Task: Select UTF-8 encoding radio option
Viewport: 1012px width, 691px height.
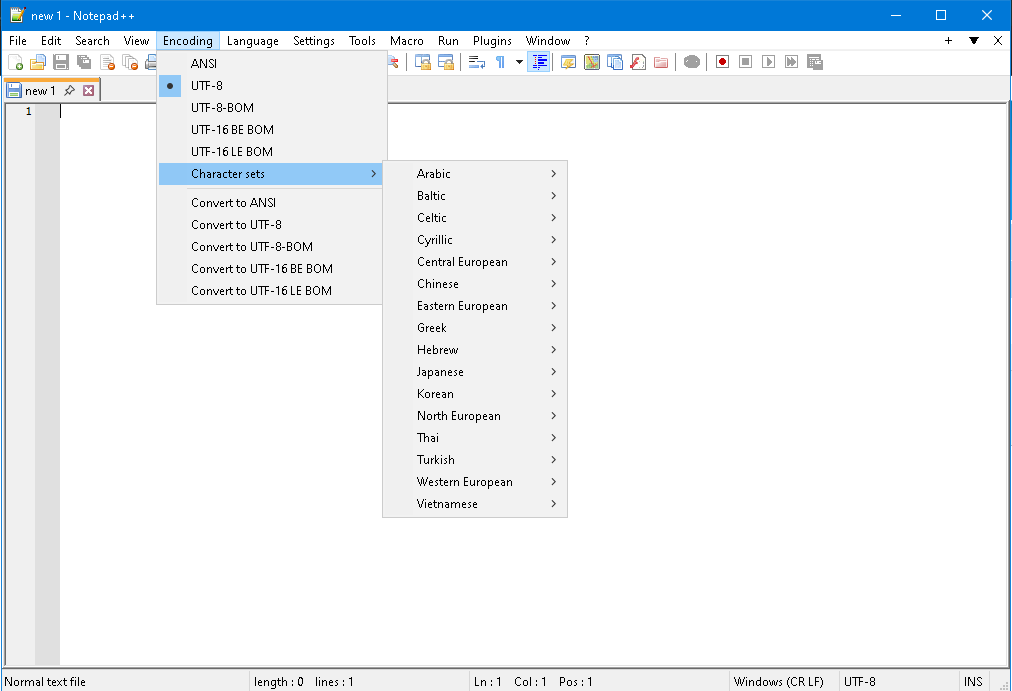Action: click(x=207, y=86)
